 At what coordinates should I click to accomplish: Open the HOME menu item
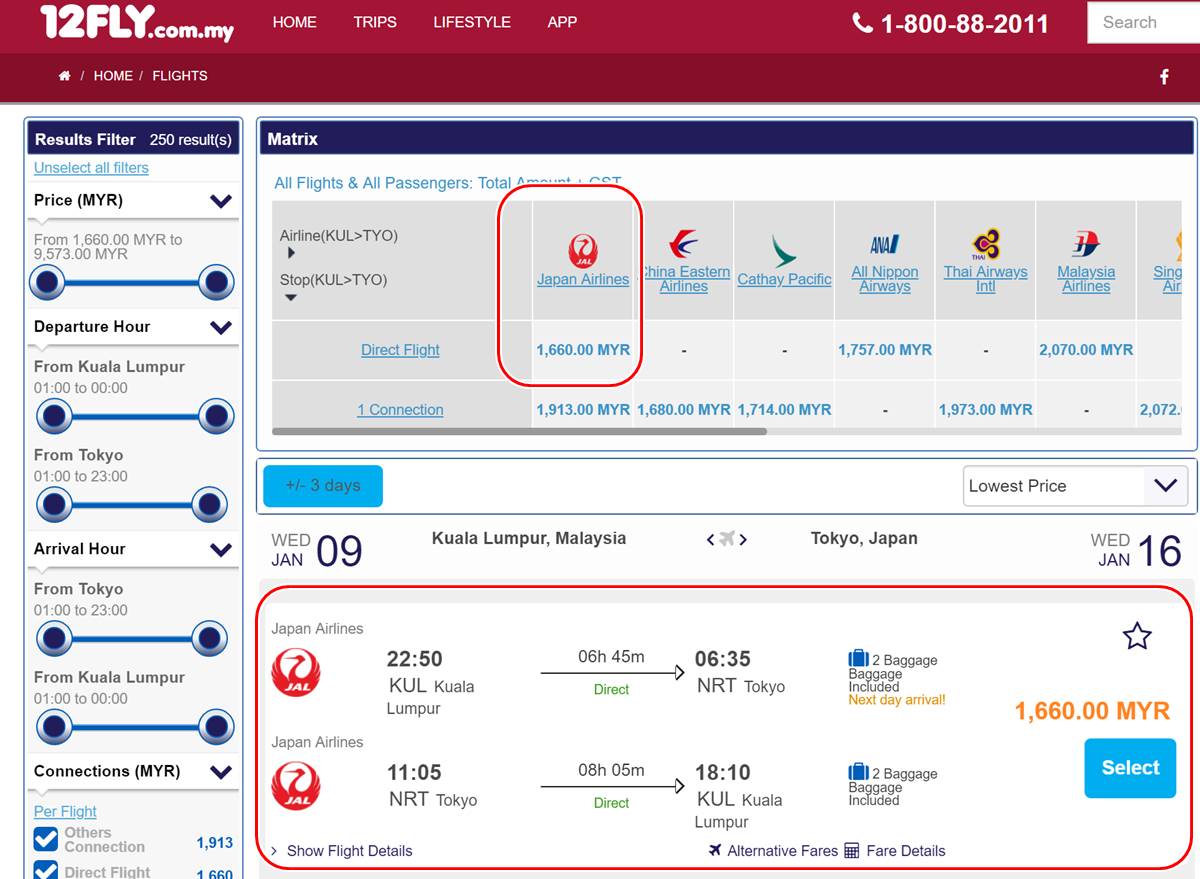(x=294, y=22)
